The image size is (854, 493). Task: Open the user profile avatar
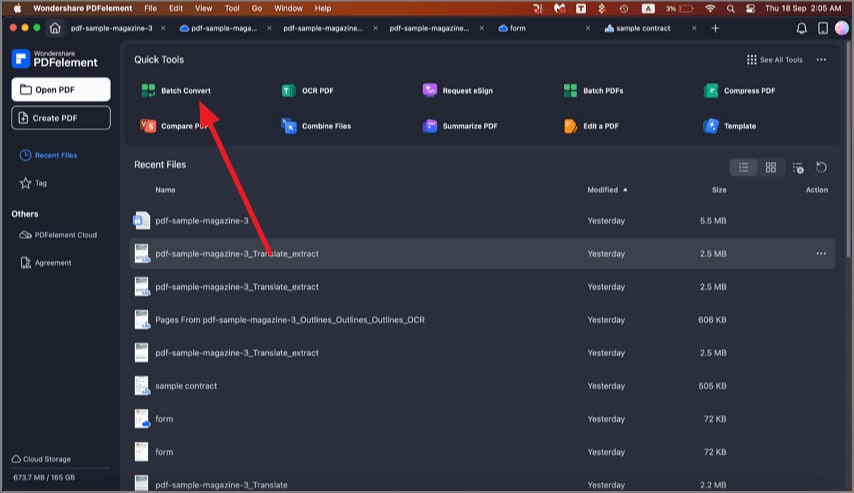pos(842,28)
